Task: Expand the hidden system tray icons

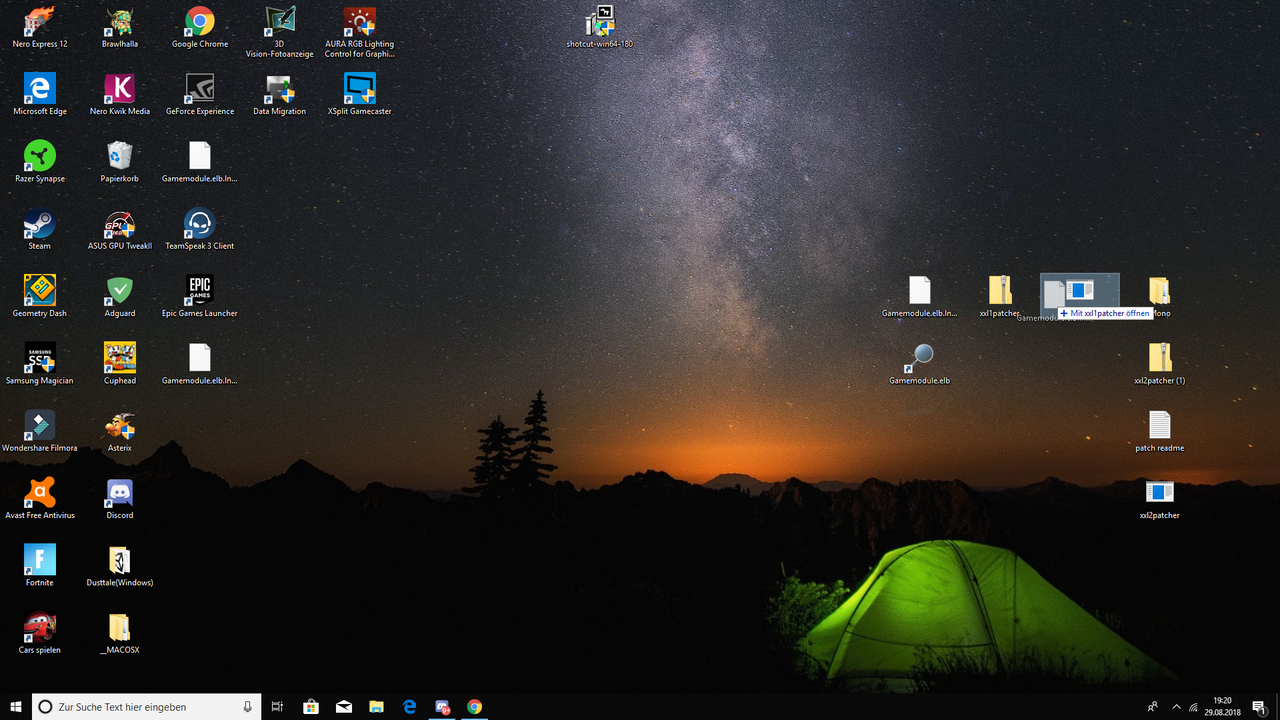Action: coord(1176,707)
